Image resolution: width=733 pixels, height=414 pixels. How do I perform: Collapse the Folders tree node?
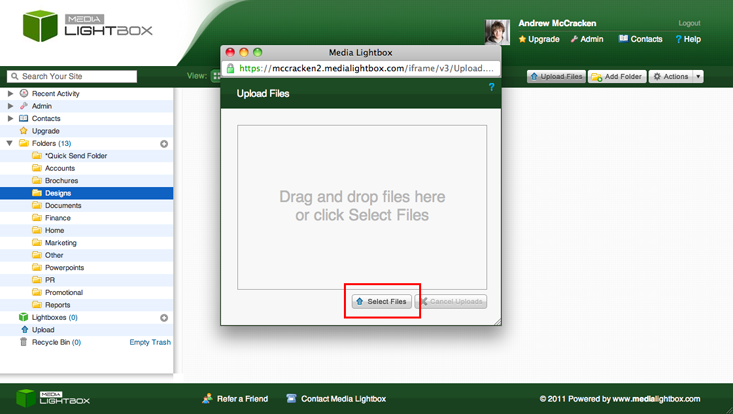11,144
